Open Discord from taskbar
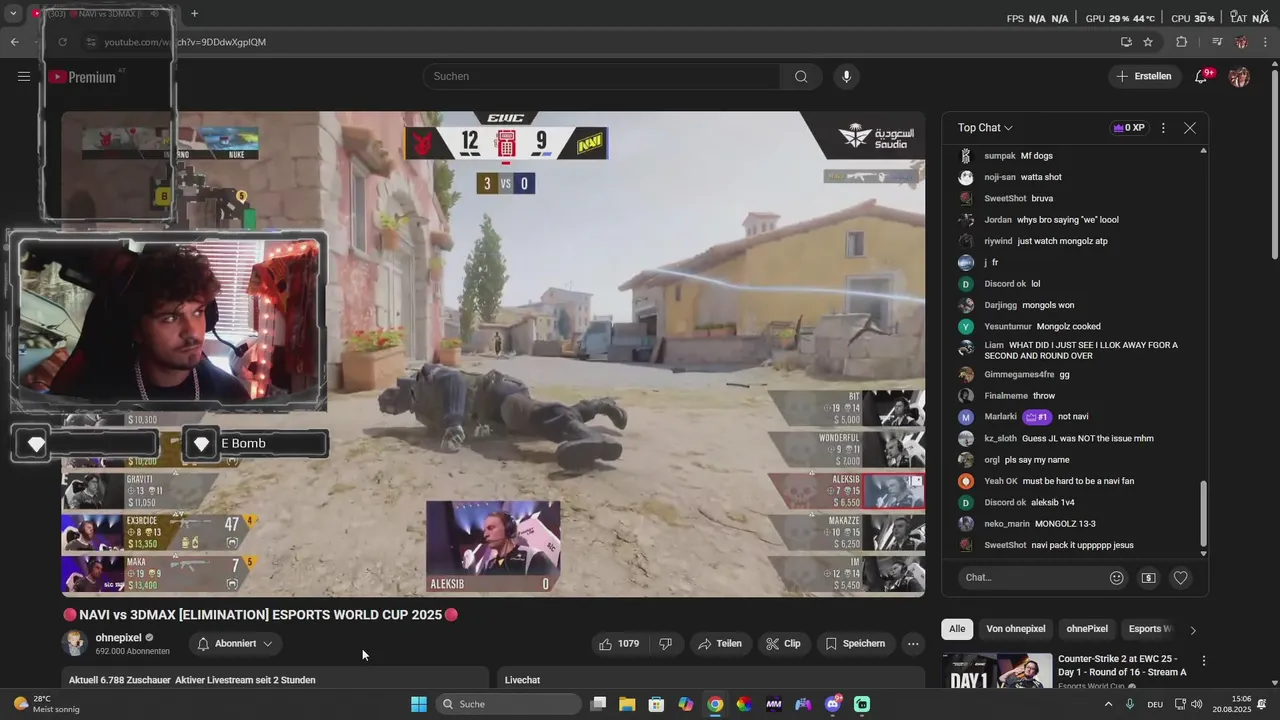The height and width of the screenshot is (720, 1280). click(833, 704)
